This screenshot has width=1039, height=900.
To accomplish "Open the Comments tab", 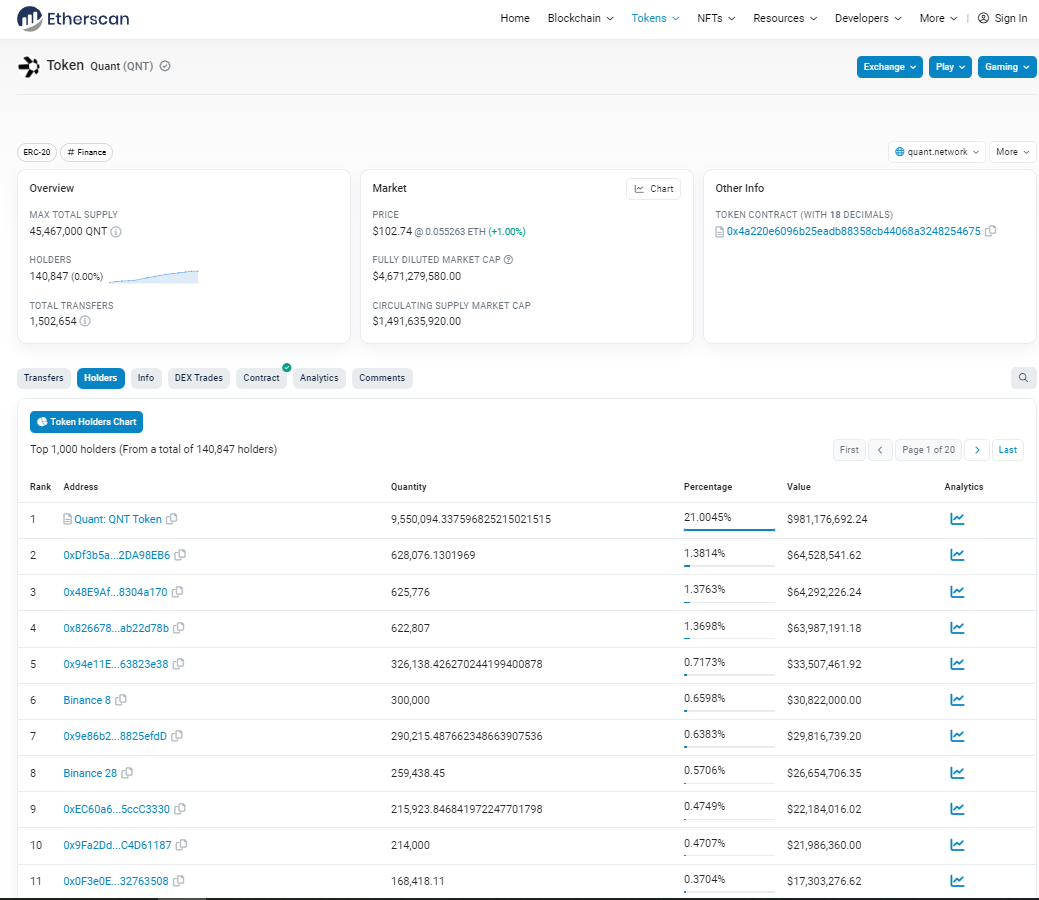I will (x=382, y=378).
